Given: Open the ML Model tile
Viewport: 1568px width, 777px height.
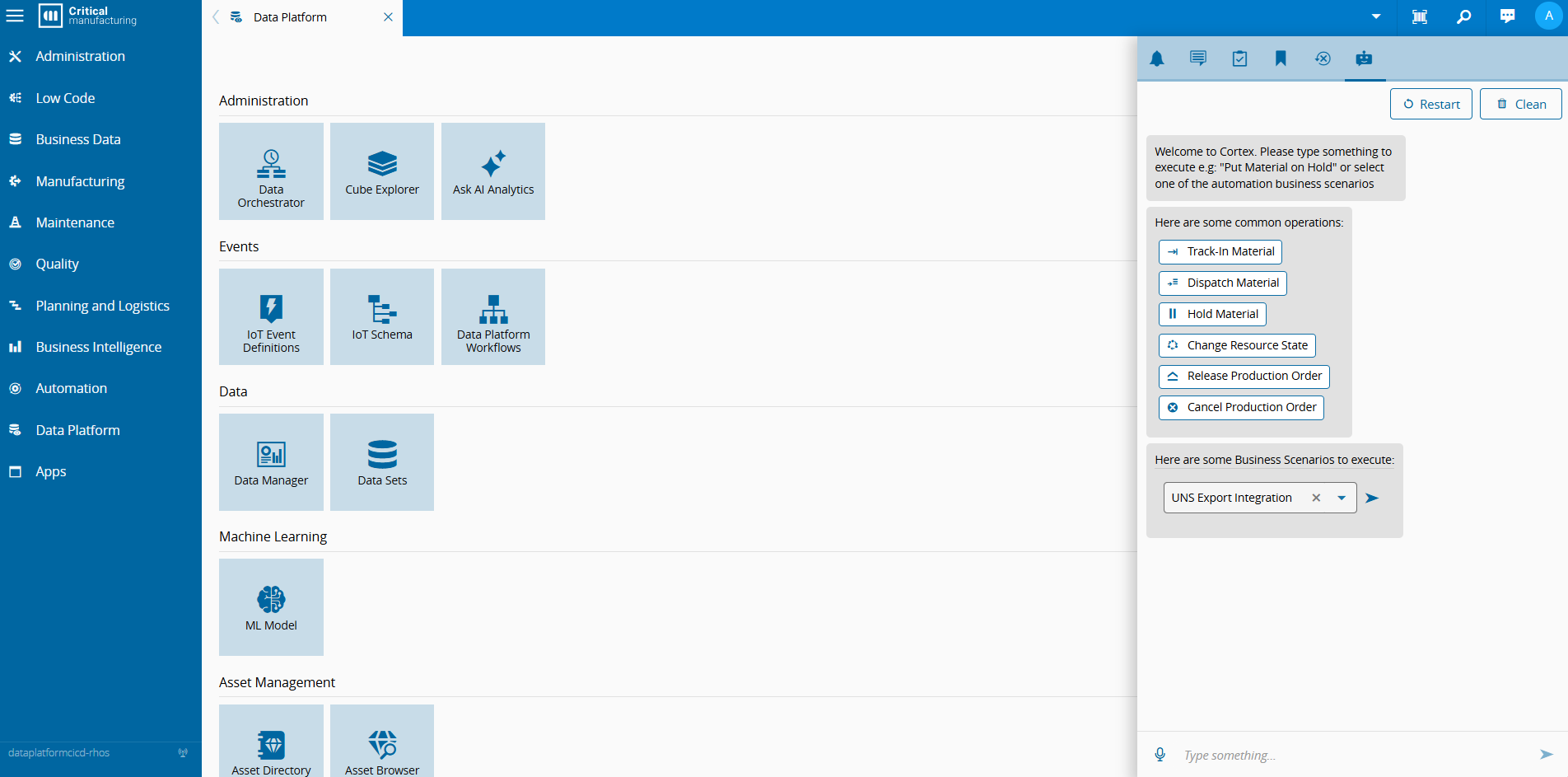Looking at the screenshot, I should (x=271, y=607).
